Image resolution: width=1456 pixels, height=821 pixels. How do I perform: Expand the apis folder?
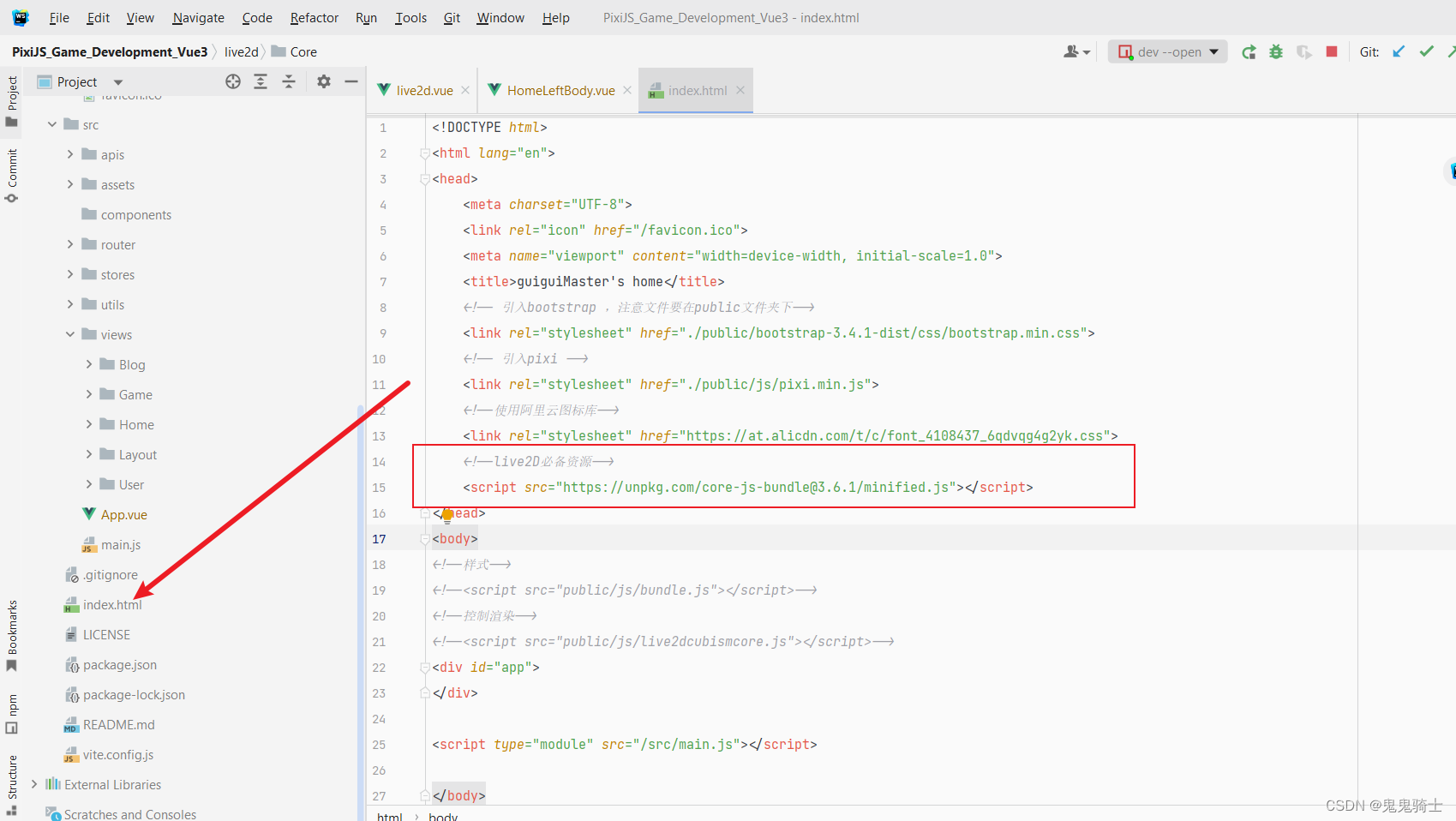pos(70,154)
